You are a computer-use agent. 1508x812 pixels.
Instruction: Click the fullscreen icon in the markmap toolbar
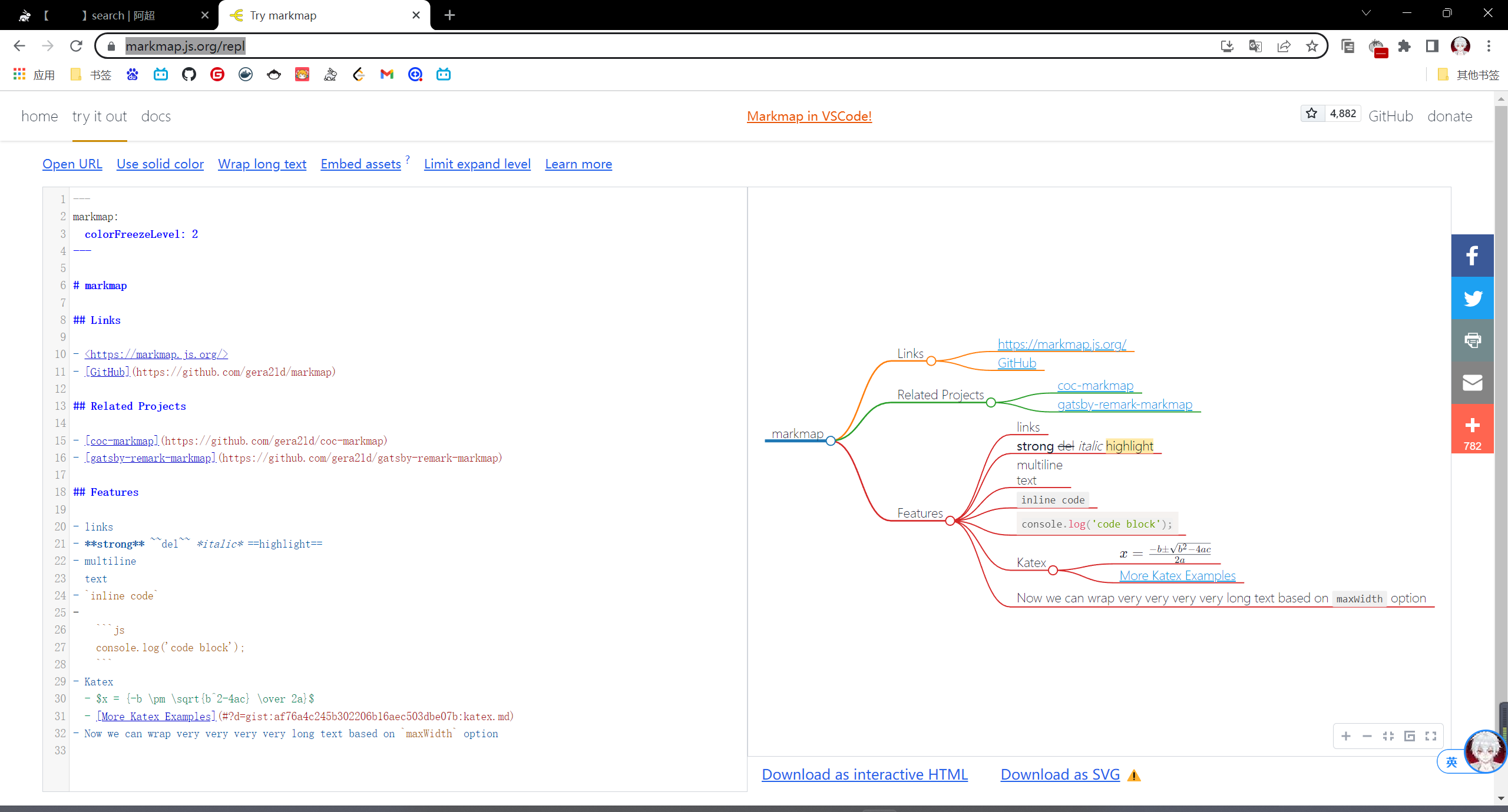tap(1431, 736)
